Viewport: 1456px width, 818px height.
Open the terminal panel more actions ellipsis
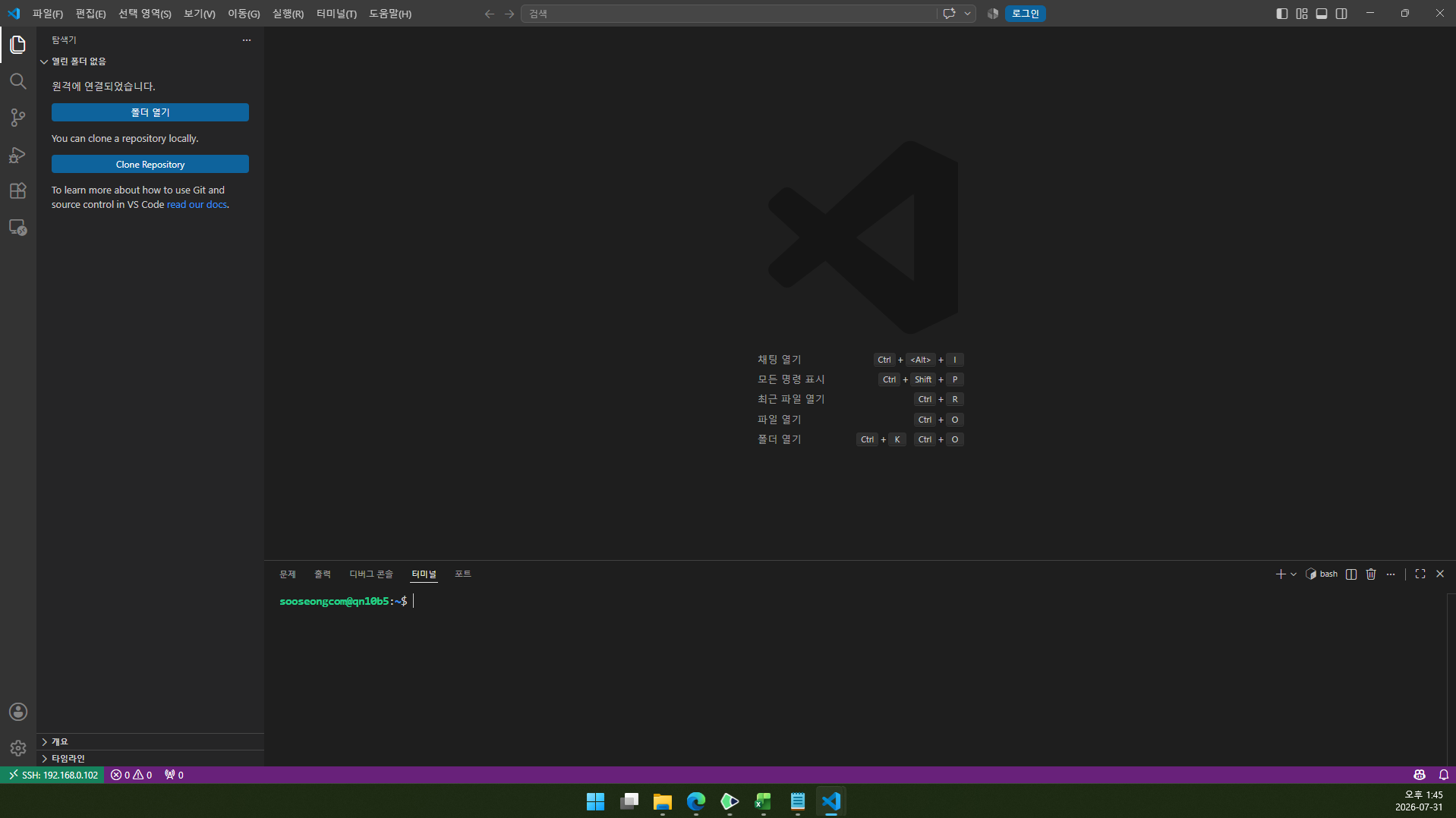pyautogui.click(x=1391, y=574)
